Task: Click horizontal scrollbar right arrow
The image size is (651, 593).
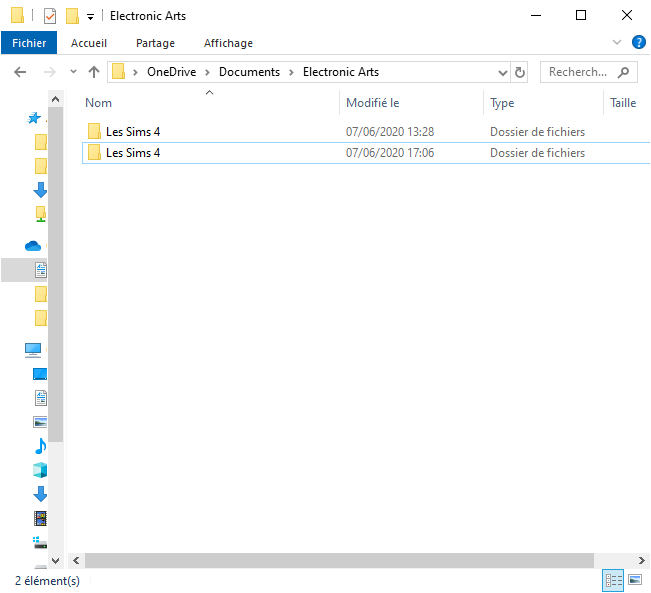Action: (642, 561)
